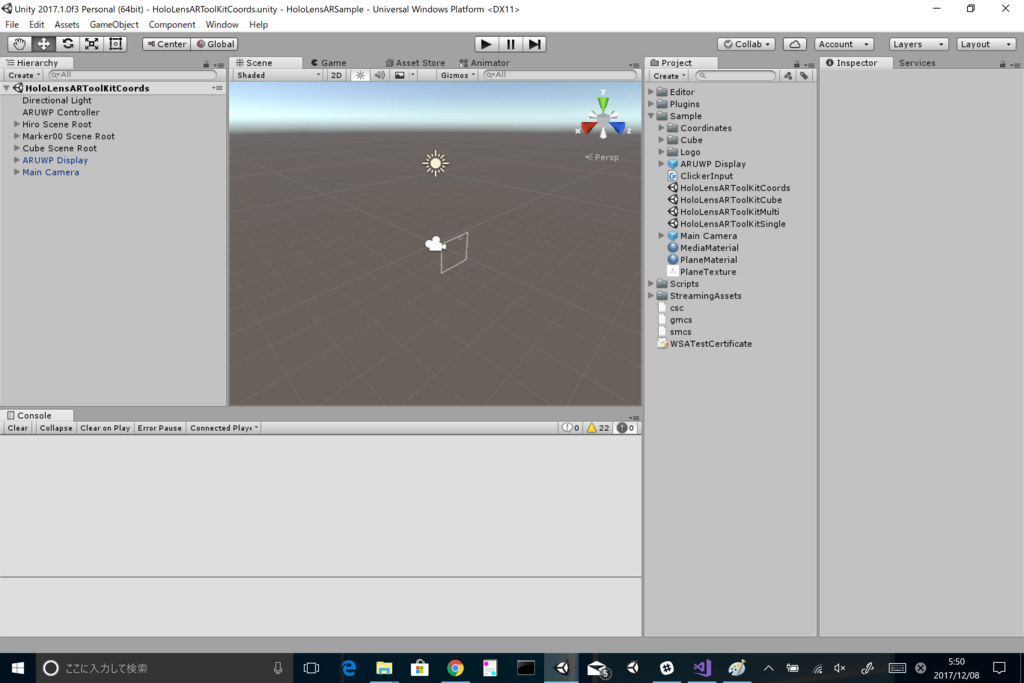Select MediaMaterial asset
This screenshot has height=683, width=1024.
coord(709,247)
